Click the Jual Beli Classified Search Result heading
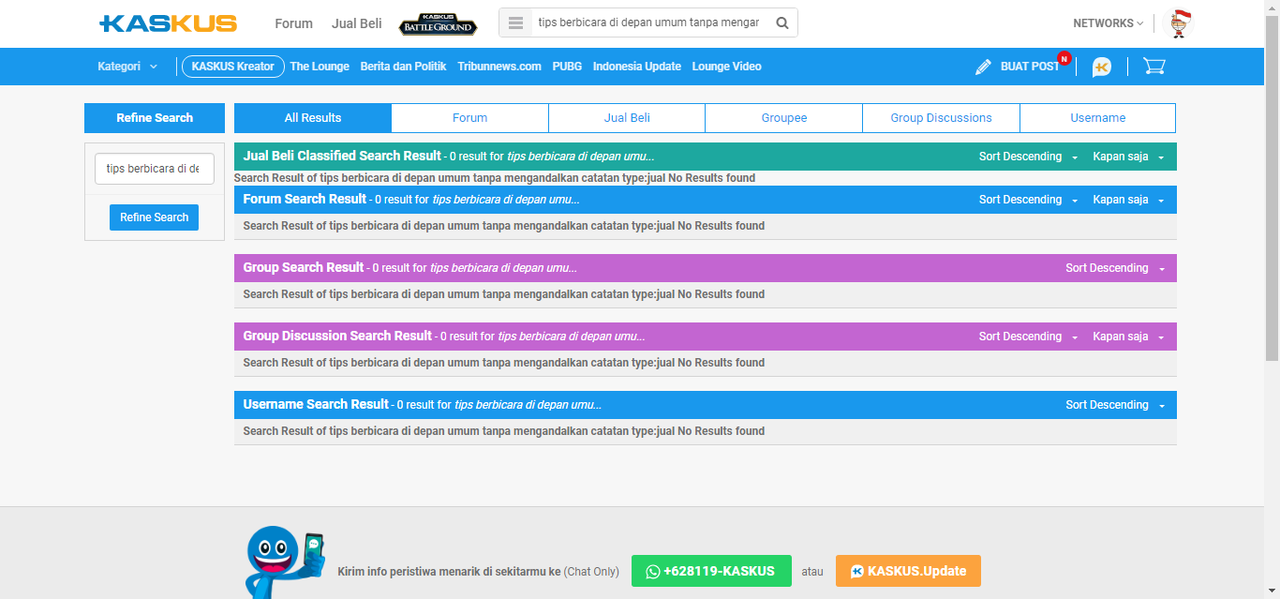This screenshot has width=1280, height=599. (x=342, y=156)
